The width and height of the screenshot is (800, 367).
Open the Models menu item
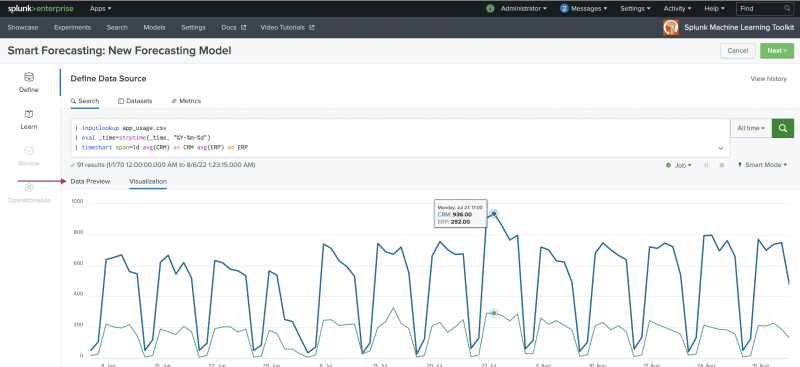(x=155, y=28)
